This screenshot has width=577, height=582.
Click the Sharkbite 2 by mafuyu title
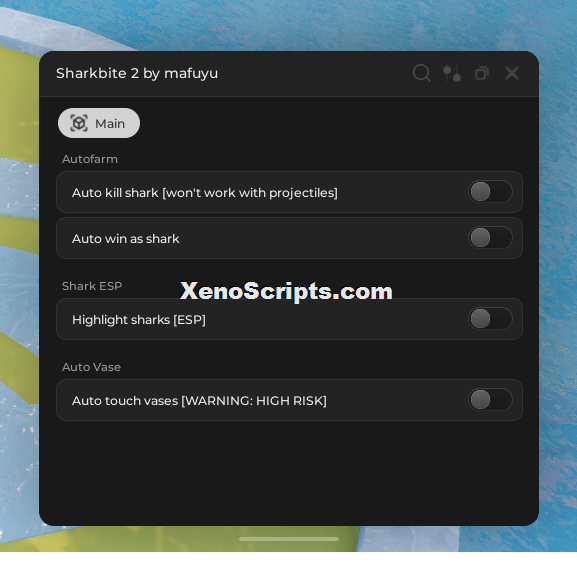click(x=137, y=73)
